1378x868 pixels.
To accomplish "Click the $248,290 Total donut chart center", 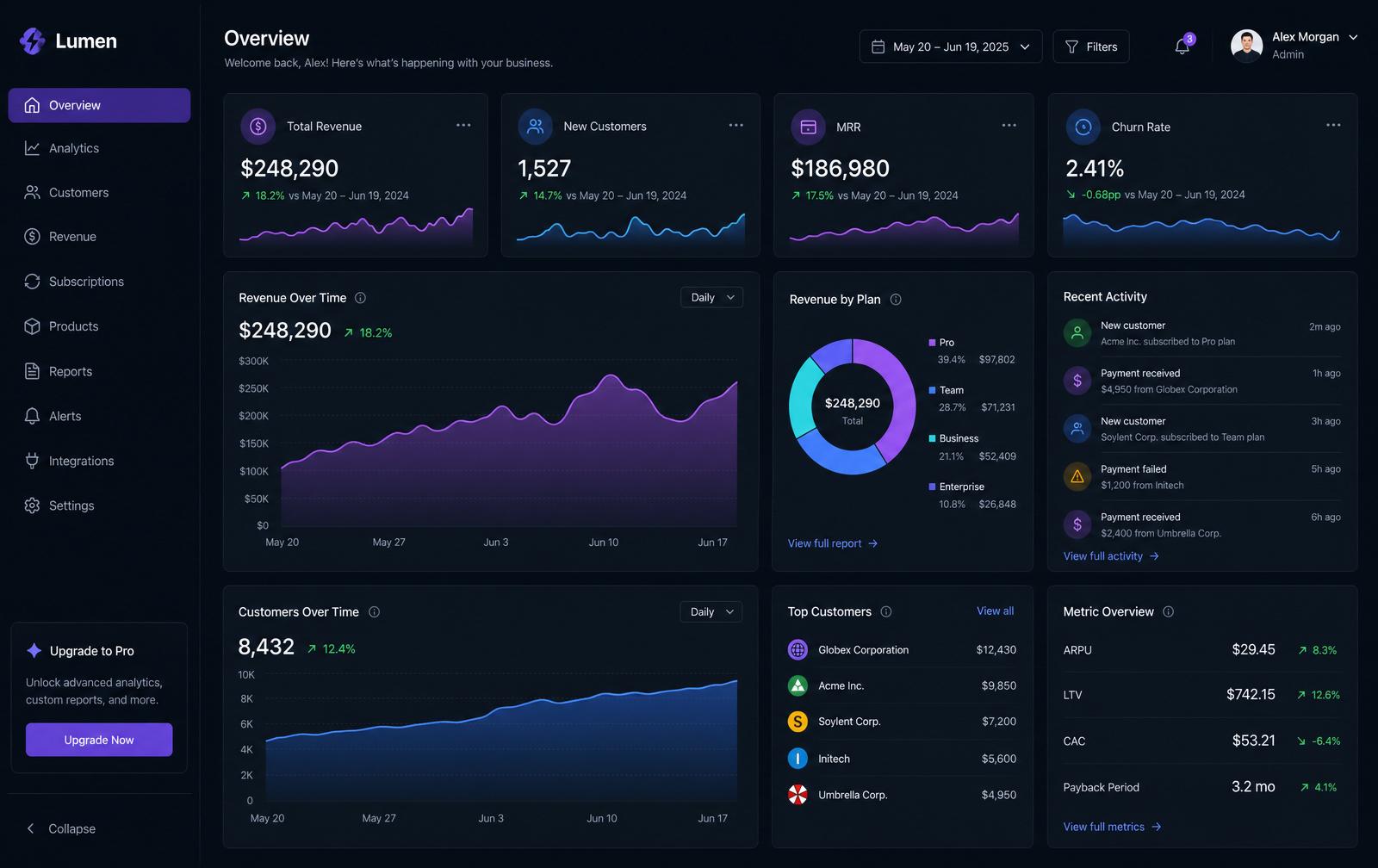I will point(853,410).
